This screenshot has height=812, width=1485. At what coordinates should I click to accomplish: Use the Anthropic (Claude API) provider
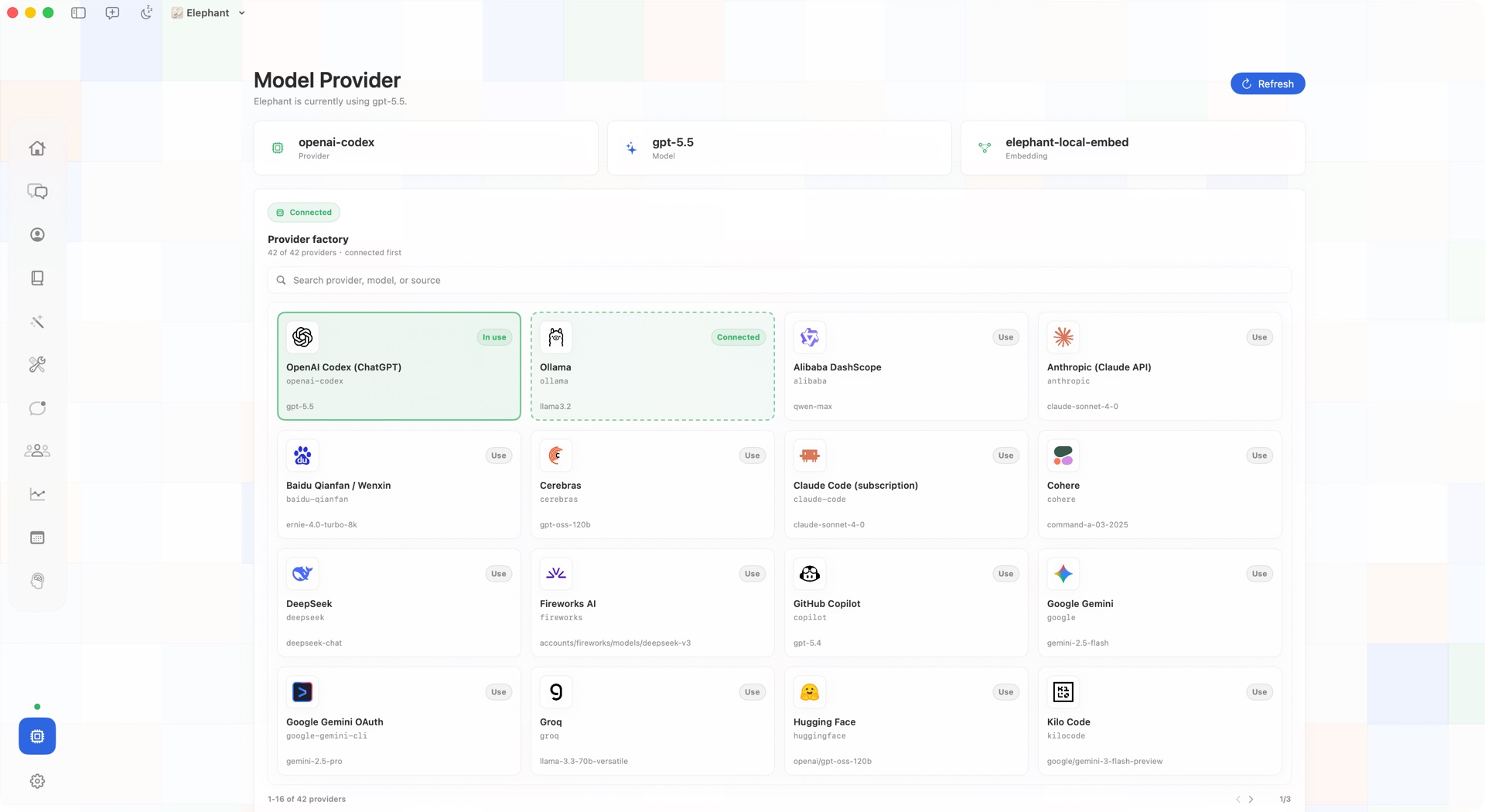click(1259, 337)
